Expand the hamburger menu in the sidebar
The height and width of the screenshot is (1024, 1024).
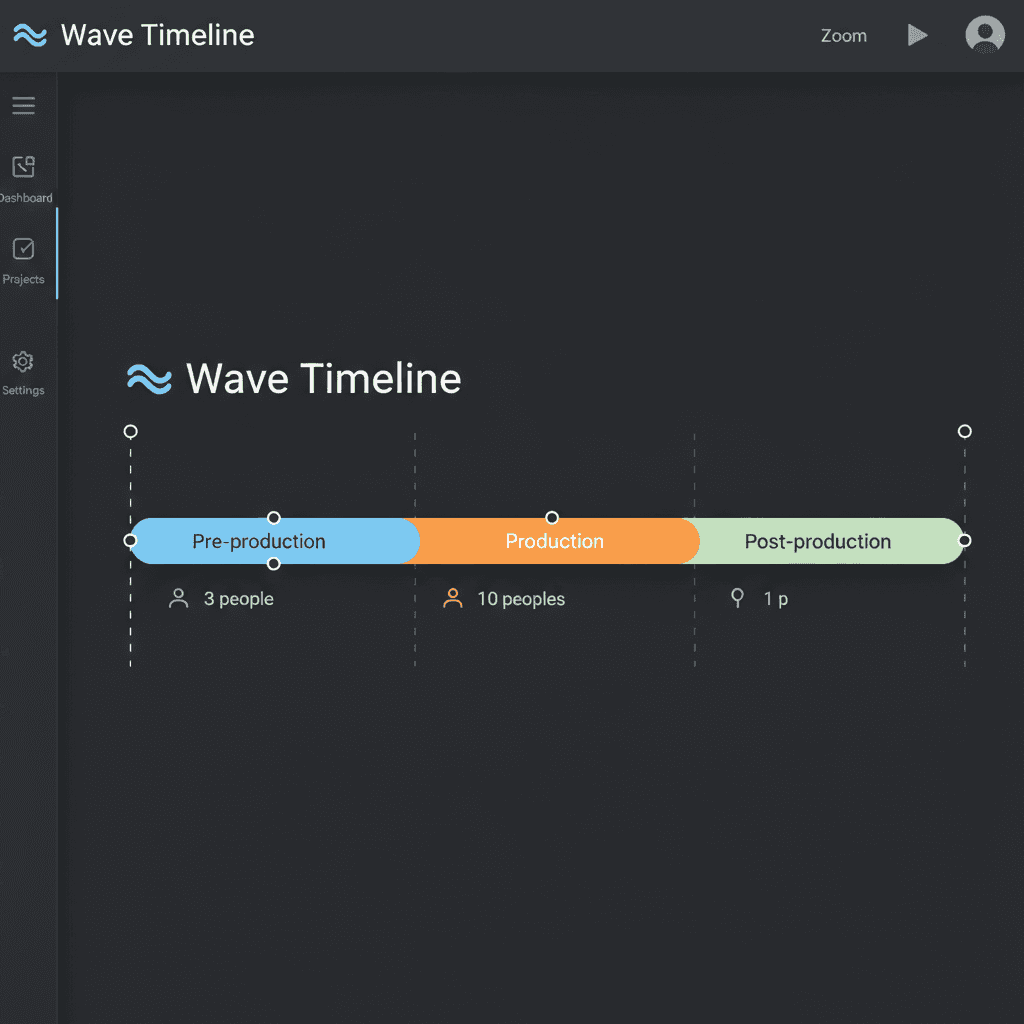(x=23, y=105)
